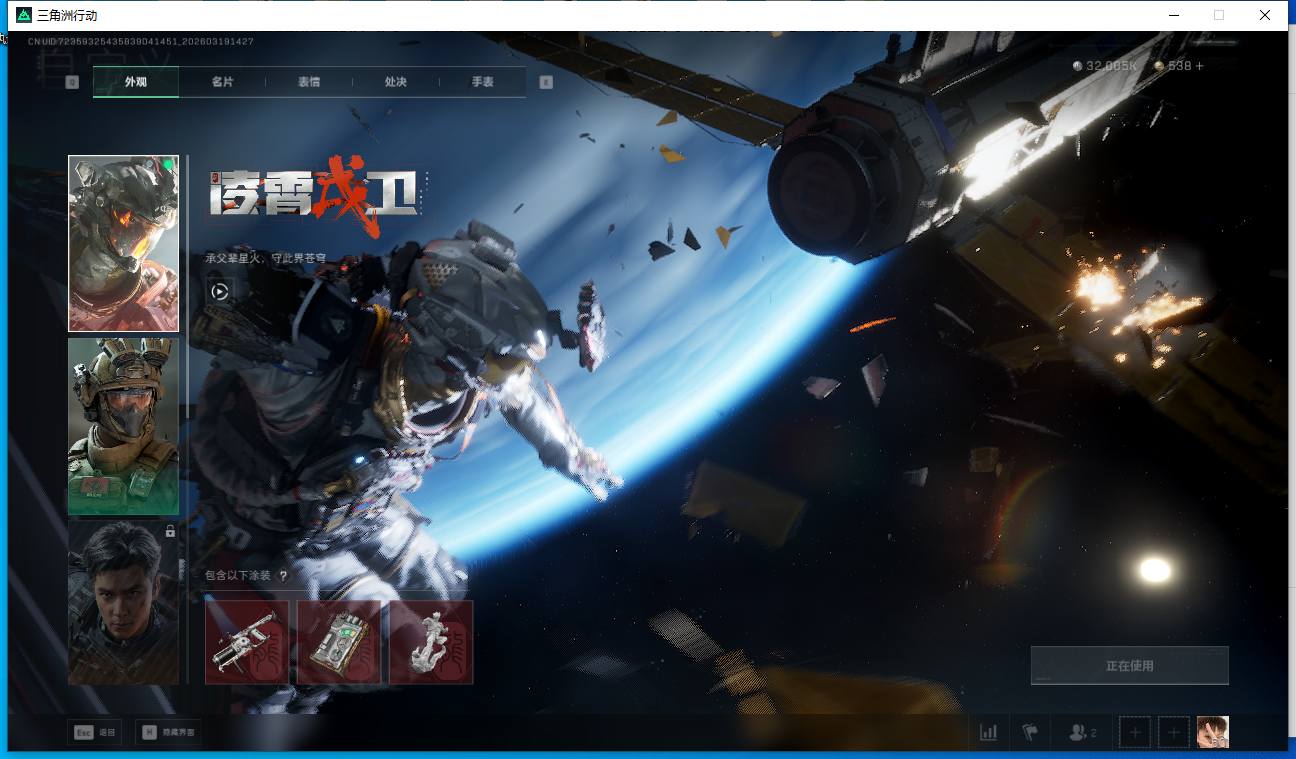Select the 手表 tab

(x=483, y=82)
